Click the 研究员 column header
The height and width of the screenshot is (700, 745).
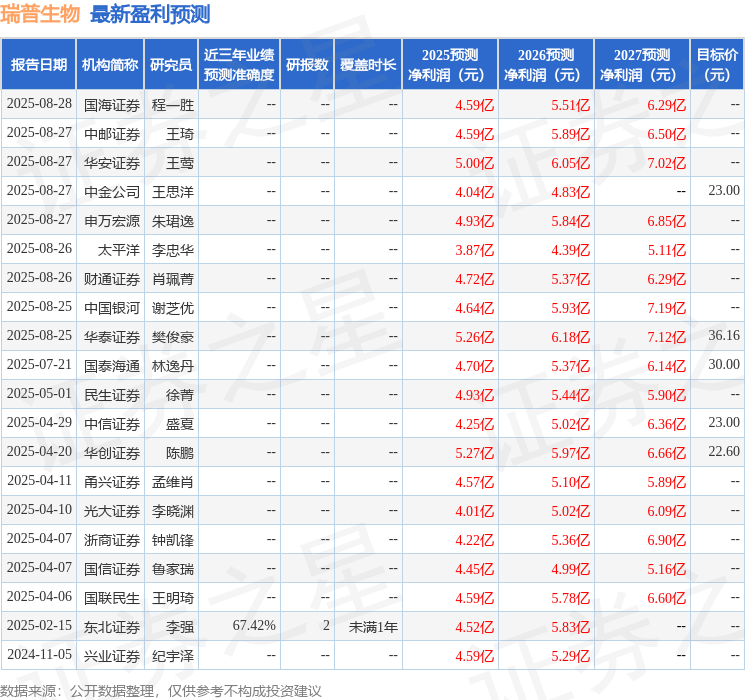171,65
